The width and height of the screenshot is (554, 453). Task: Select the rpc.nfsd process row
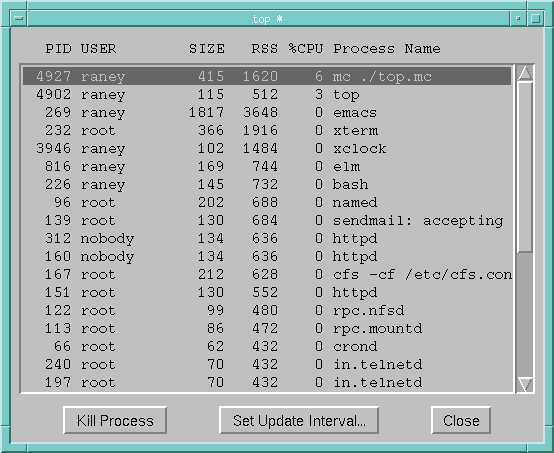point(267,310)
